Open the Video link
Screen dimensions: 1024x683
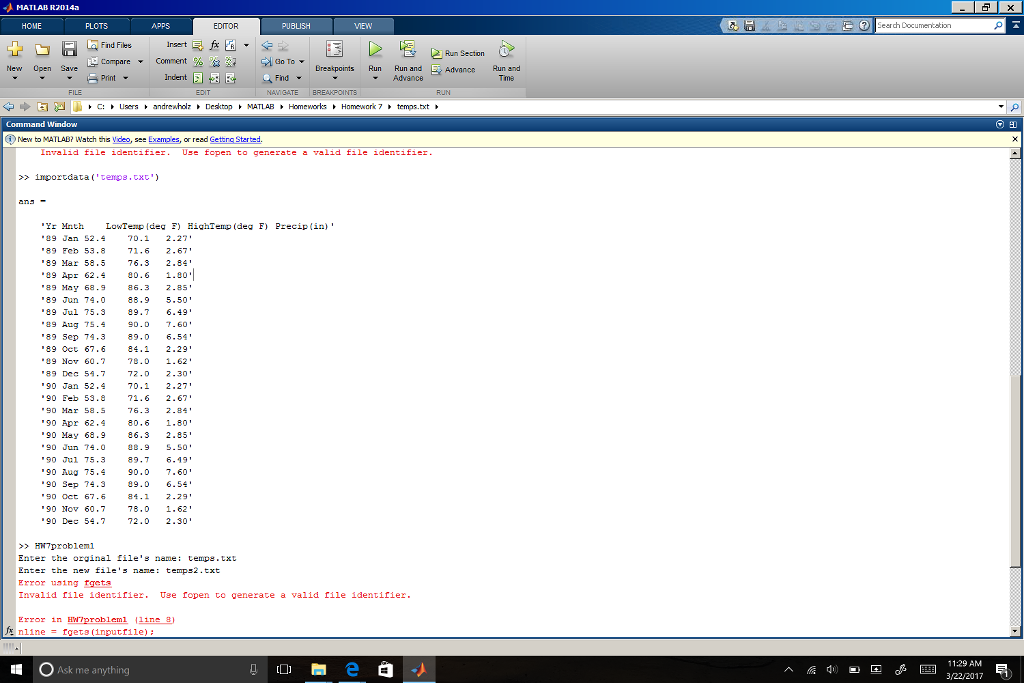pos(121,139)
